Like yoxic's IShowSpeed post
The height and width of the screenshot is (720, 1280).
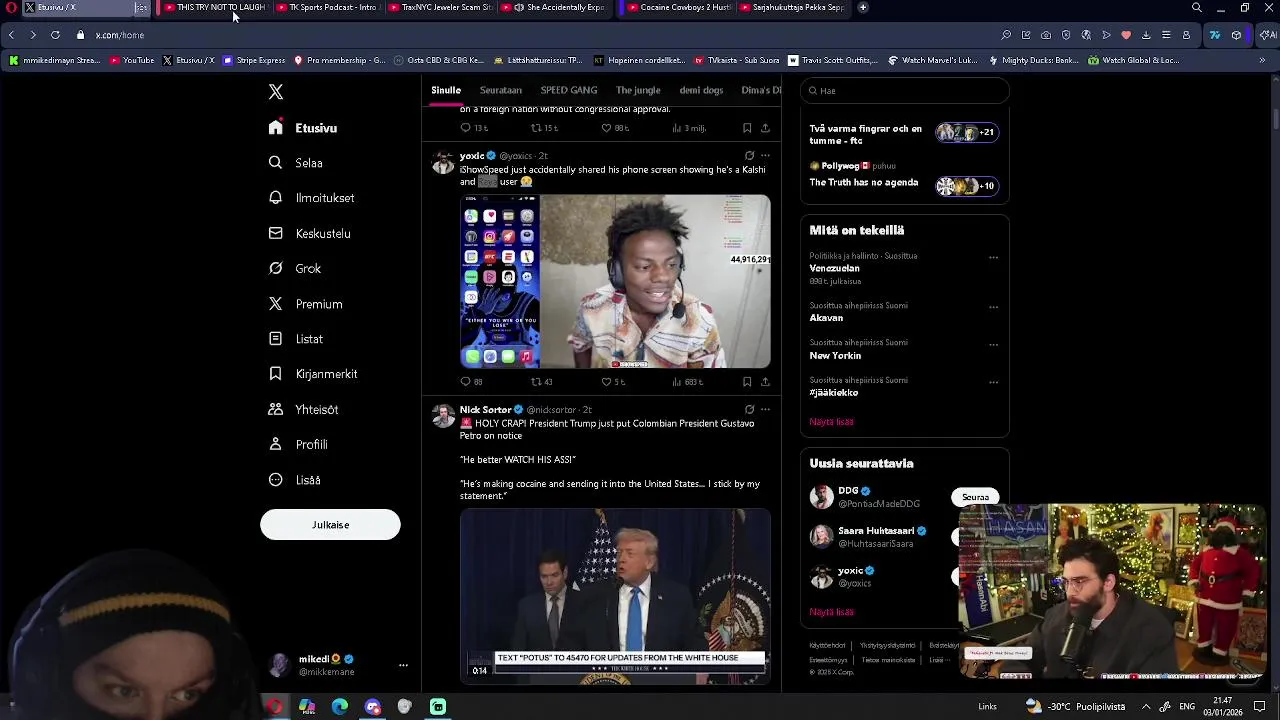coord(613,382)
